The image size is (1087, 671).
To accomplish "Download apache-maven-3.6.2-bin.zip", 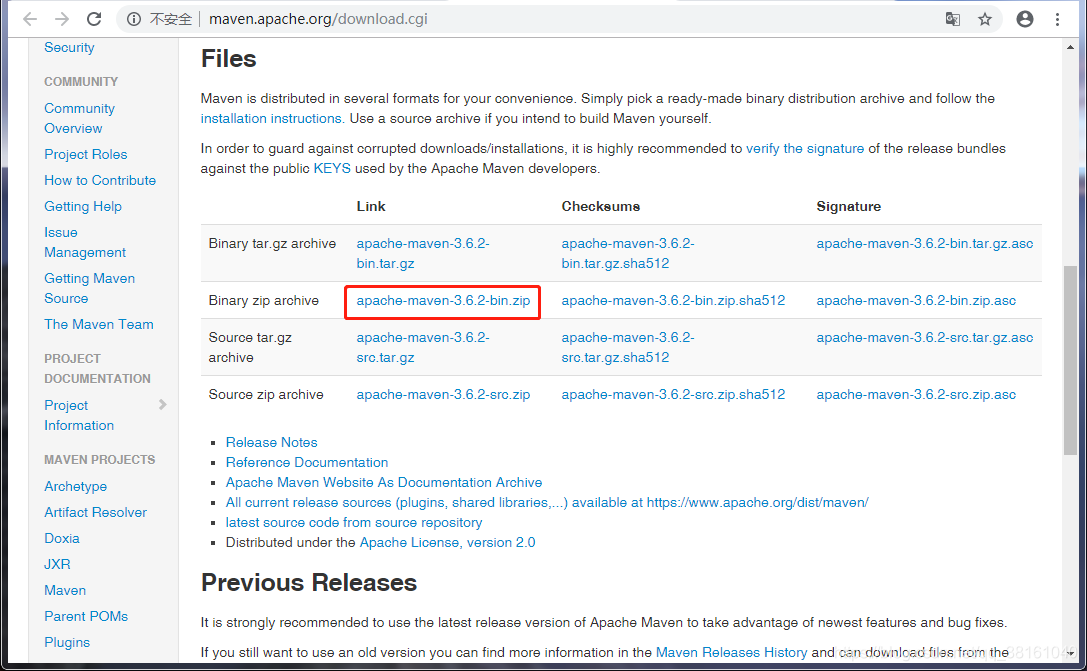I will [443, 301].
